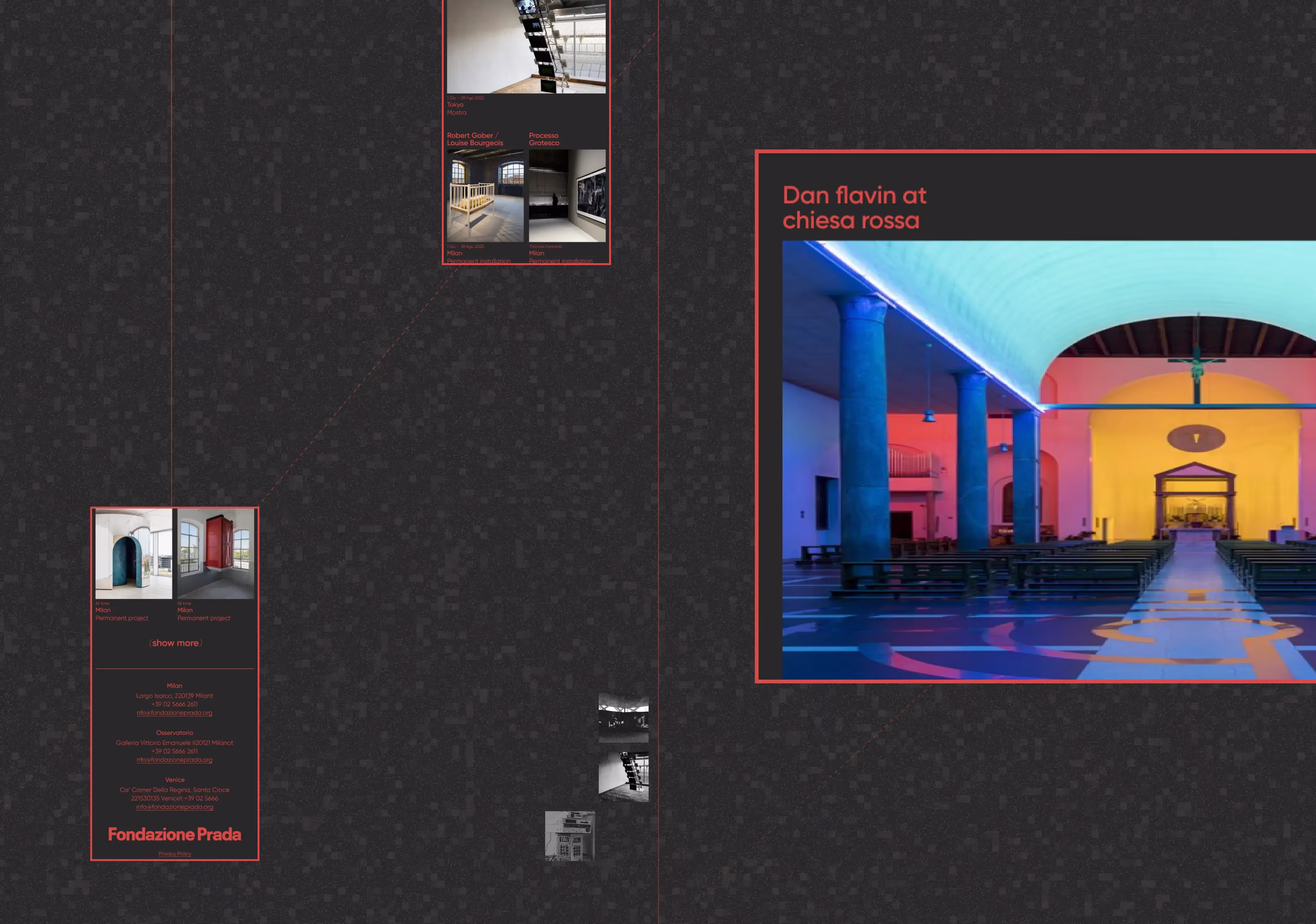Select the grayscale dark interior thumbnail

coord(624,718)
